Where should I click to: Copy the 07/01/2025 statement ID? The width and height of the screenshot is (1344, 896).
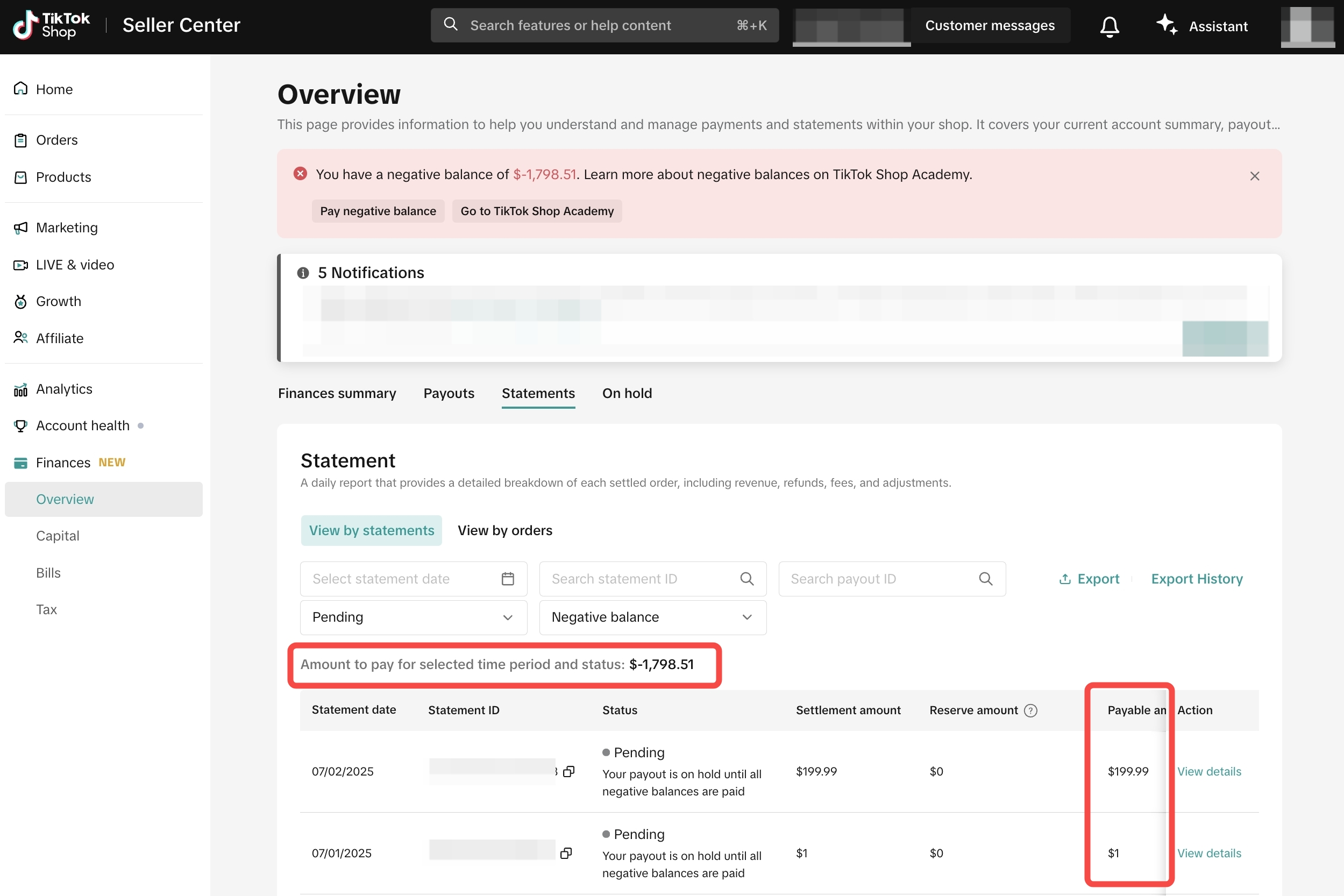566,853
